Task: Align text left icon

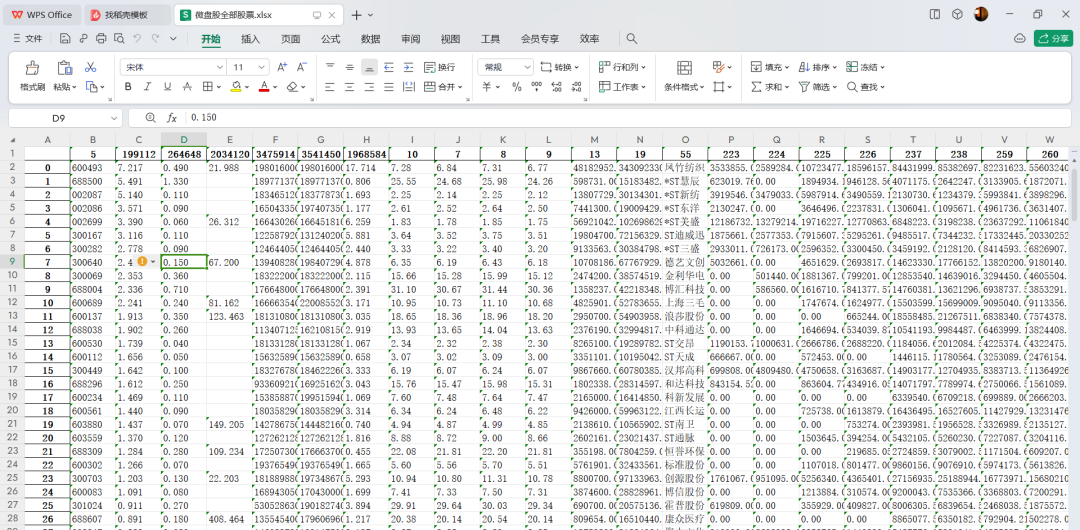Action: pyautogui.click(x=330, y=87)
